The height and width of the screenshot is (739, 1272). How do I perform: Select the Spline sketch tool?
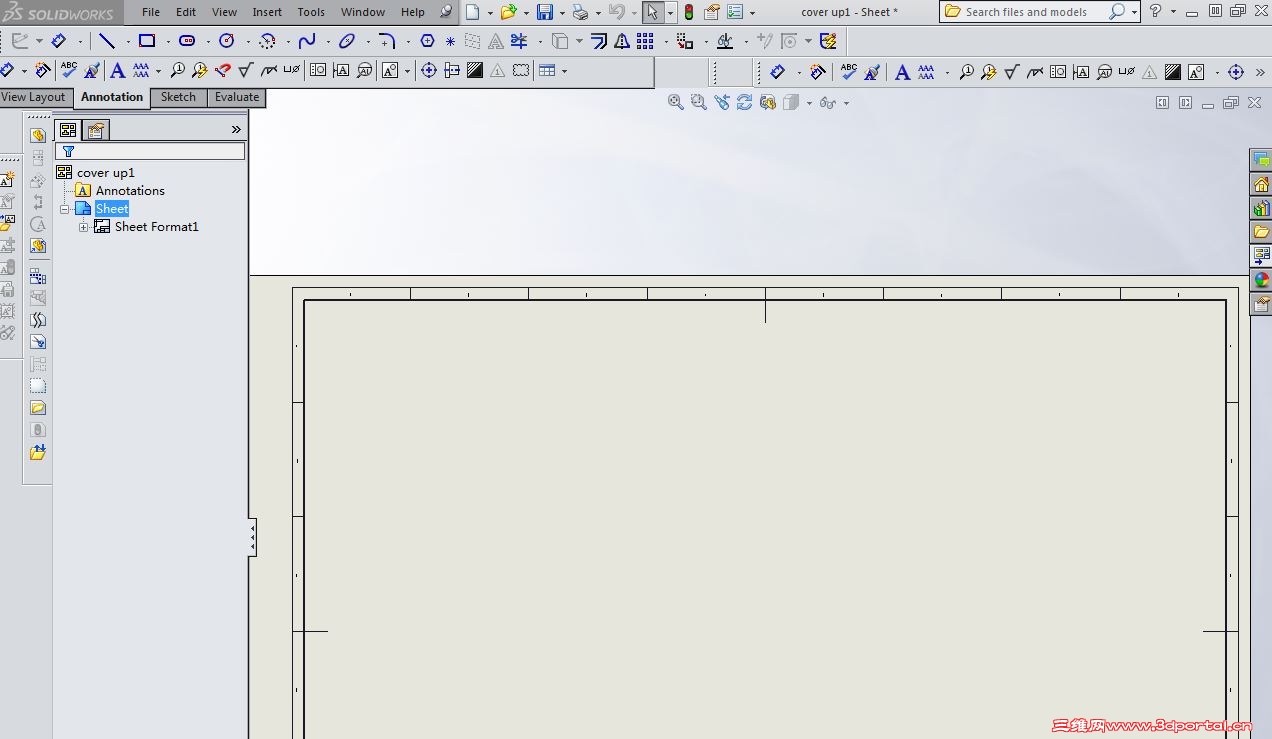point(307,41)
